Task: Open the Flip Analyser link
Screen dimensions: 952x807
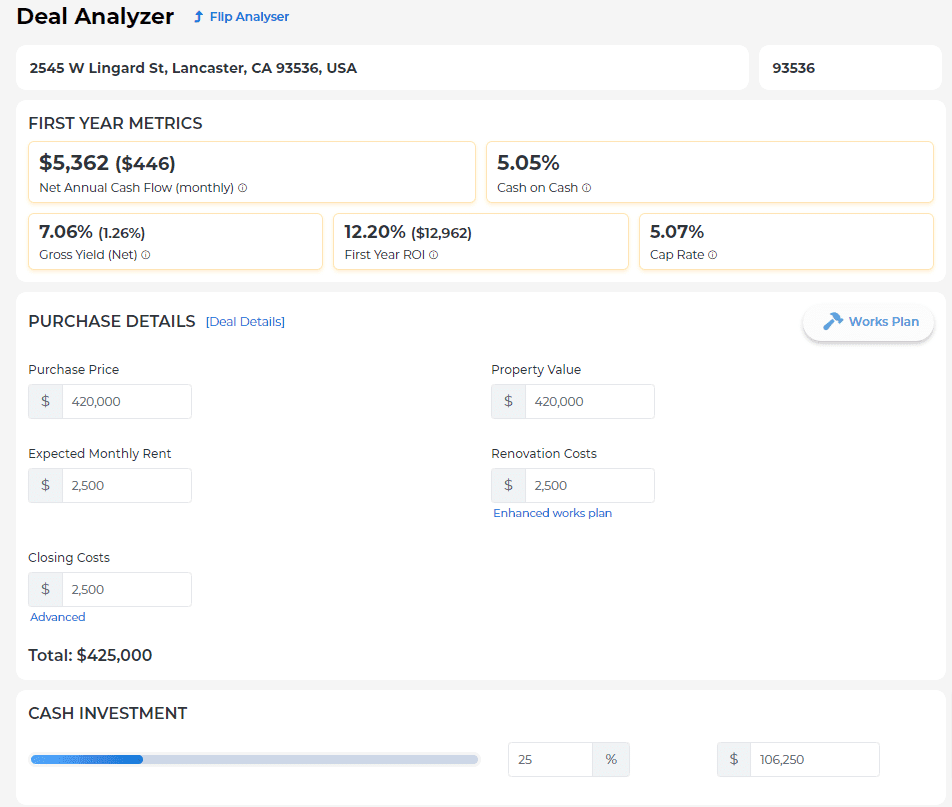Action: [x=241, y=17]
